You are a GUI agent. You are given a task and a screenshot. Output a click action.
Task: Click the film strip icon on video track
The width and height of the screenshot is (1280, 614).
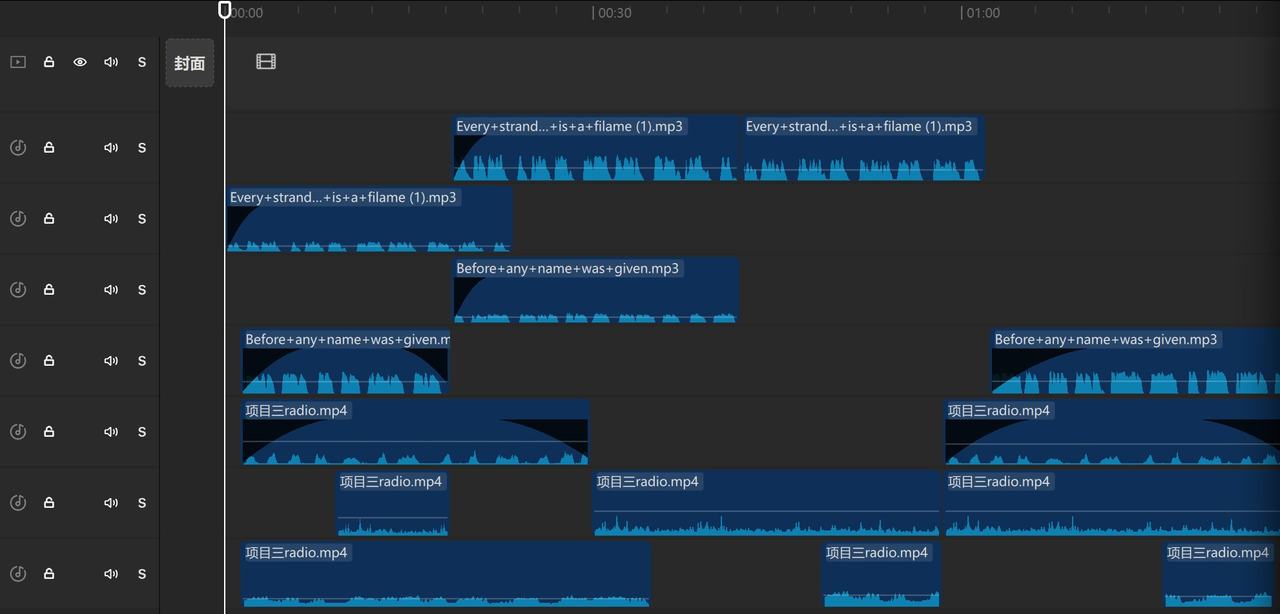[266, 62]
